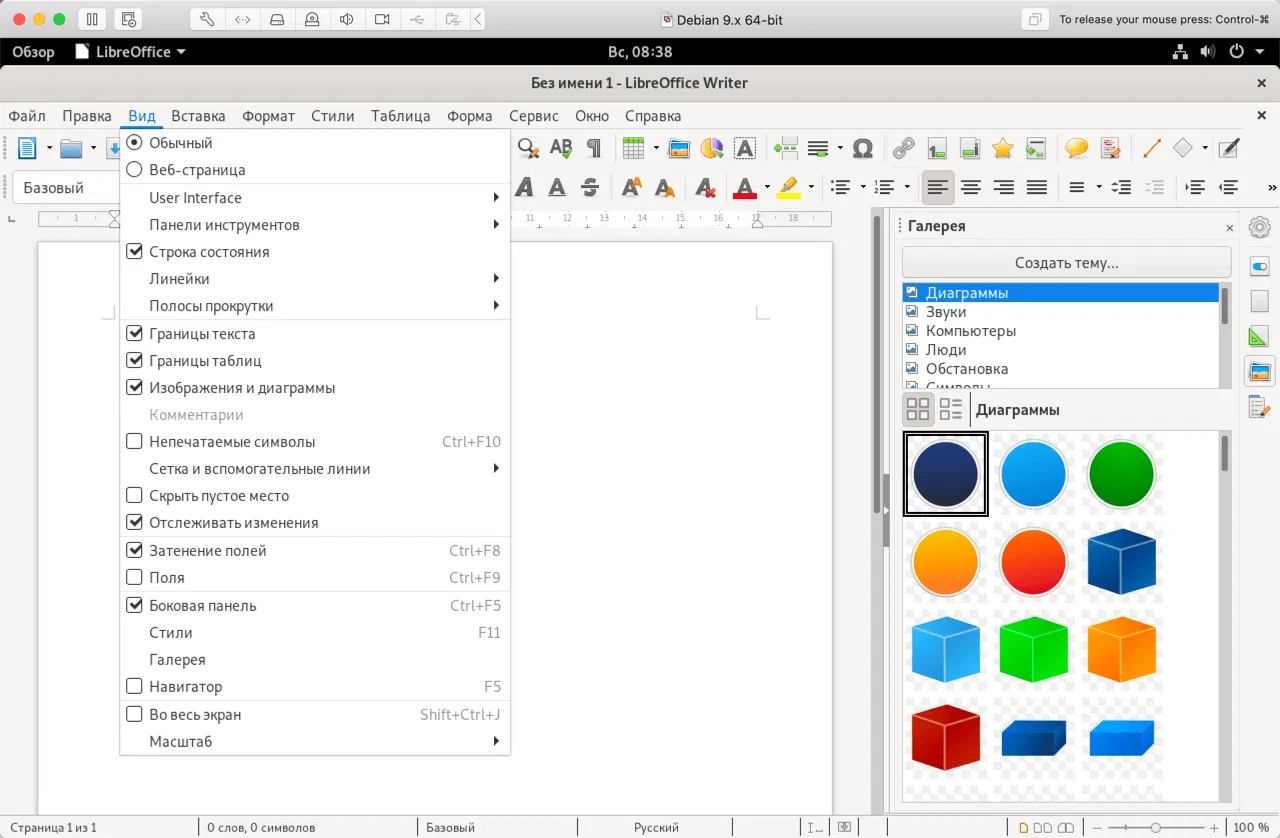Click the Русский language status bar field
The width and height of the screenshot is (1280, 838).
click(x=656, y=828)
